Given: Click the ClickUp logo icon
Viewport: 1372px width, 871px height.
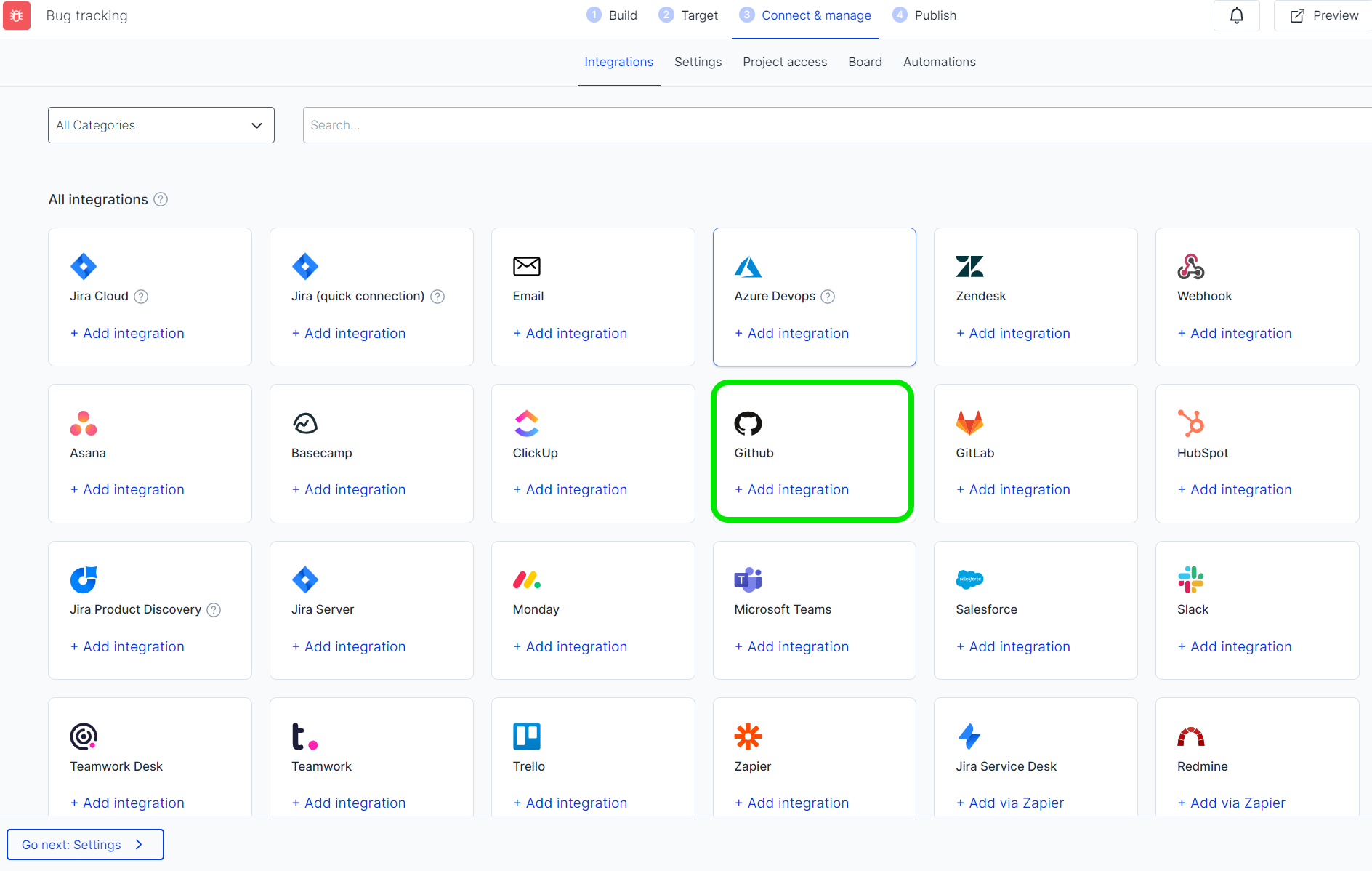Looking at the screenshot, I should pos(527,423).
